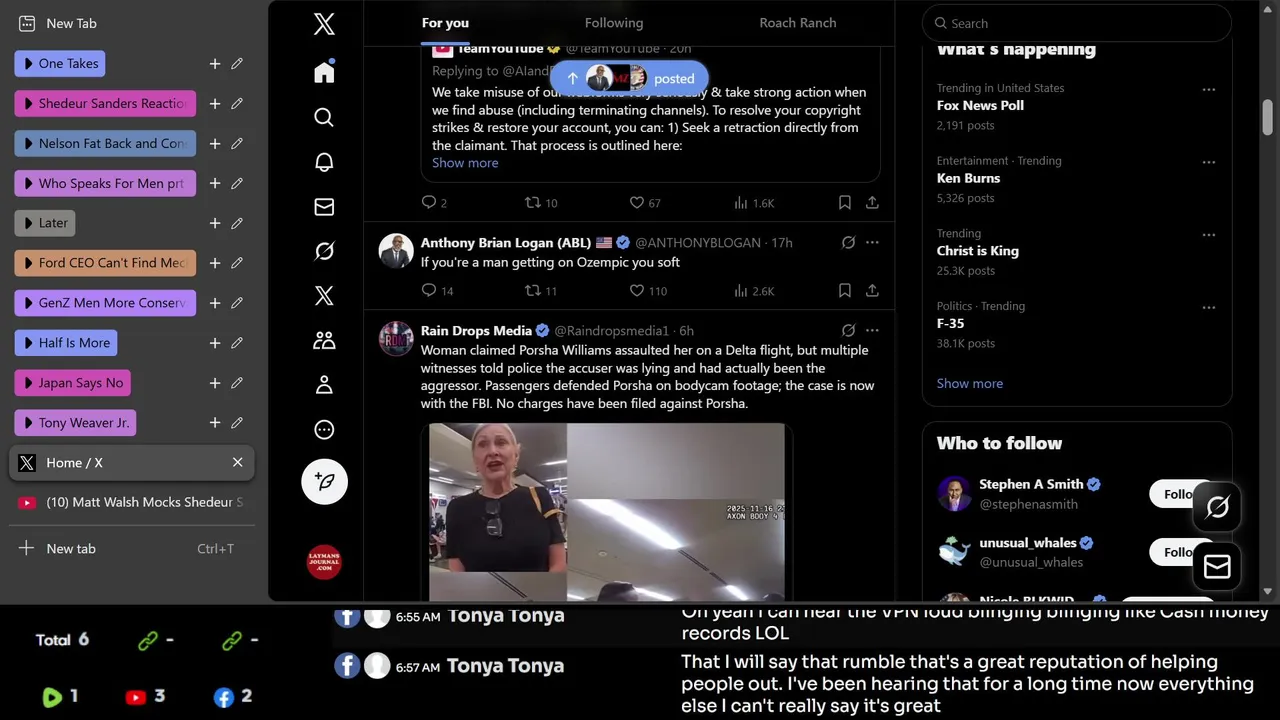The width and height of the screenshot is (1280, 720).
Task: Switch to the Roach Ranch tab
Action: point(798,23)
